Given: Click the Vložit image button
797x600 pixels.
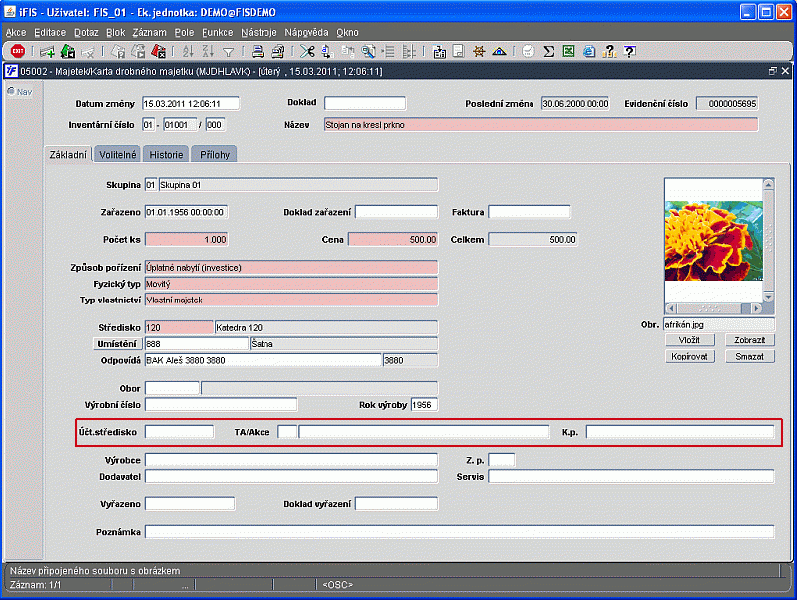Looking at the screenshot, I should [689, 340].
